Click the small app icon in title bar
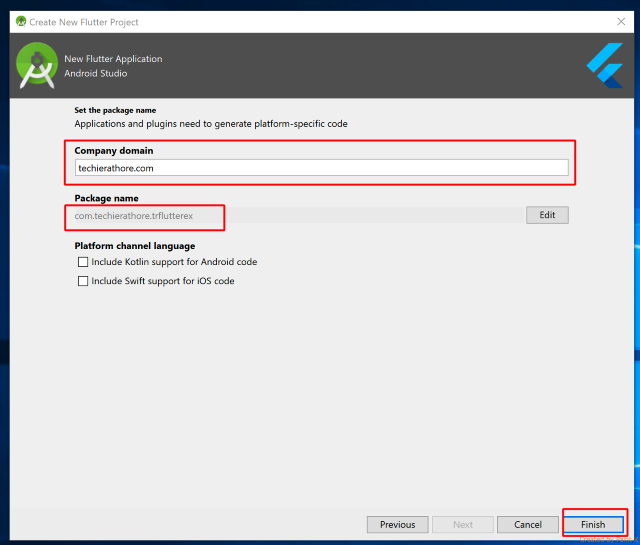 point(20,21)
